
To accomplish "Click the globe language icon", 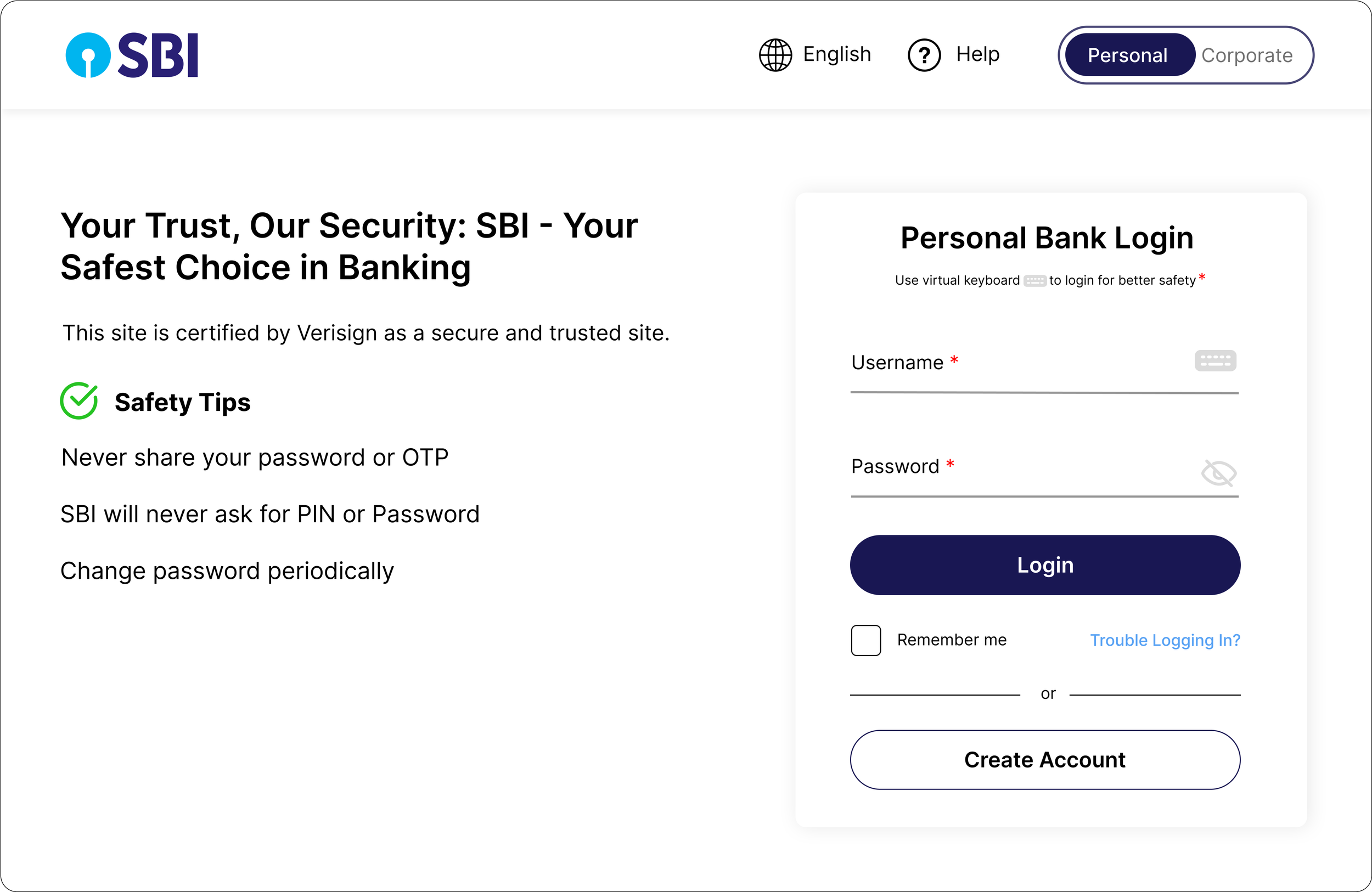I will 775,55.
